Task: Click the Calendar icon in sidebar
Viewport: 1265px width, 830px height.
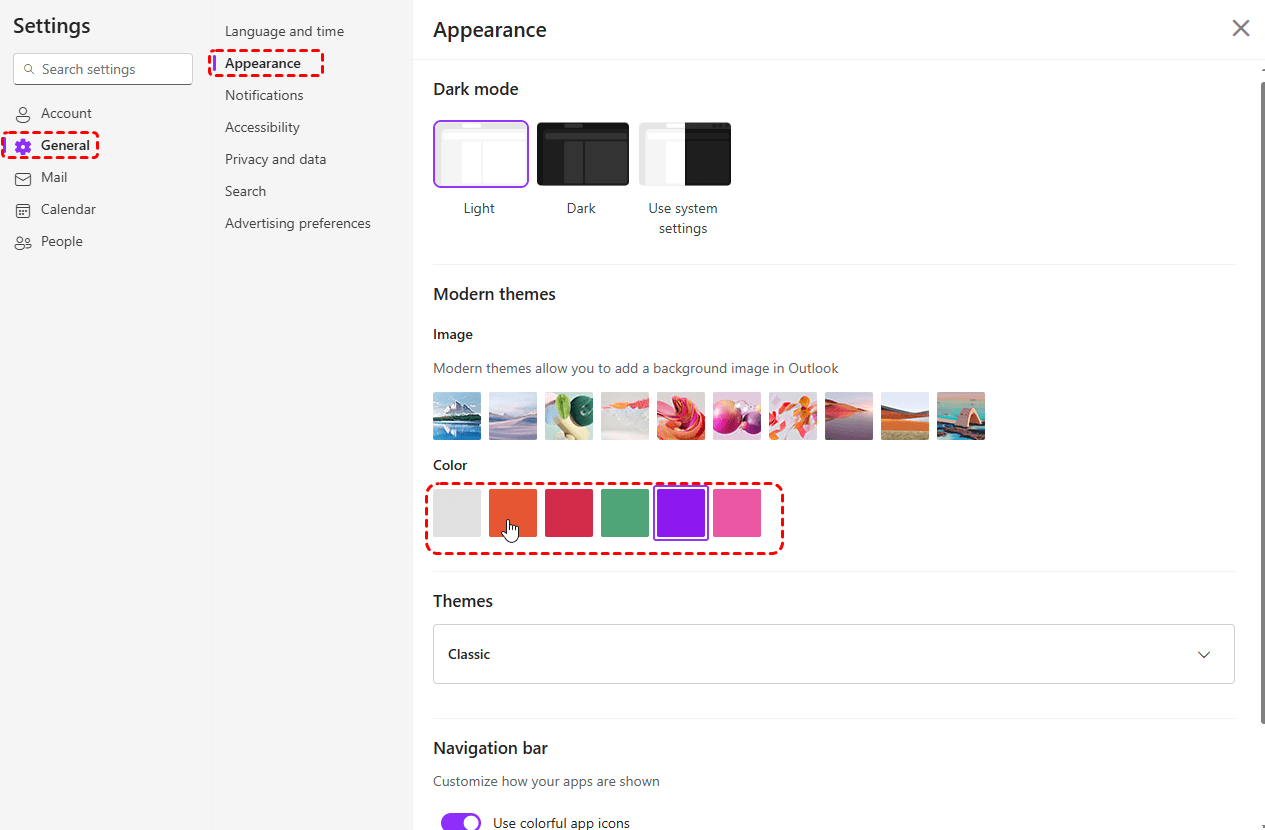Action: pyautogui.click(x=23, y=210)
